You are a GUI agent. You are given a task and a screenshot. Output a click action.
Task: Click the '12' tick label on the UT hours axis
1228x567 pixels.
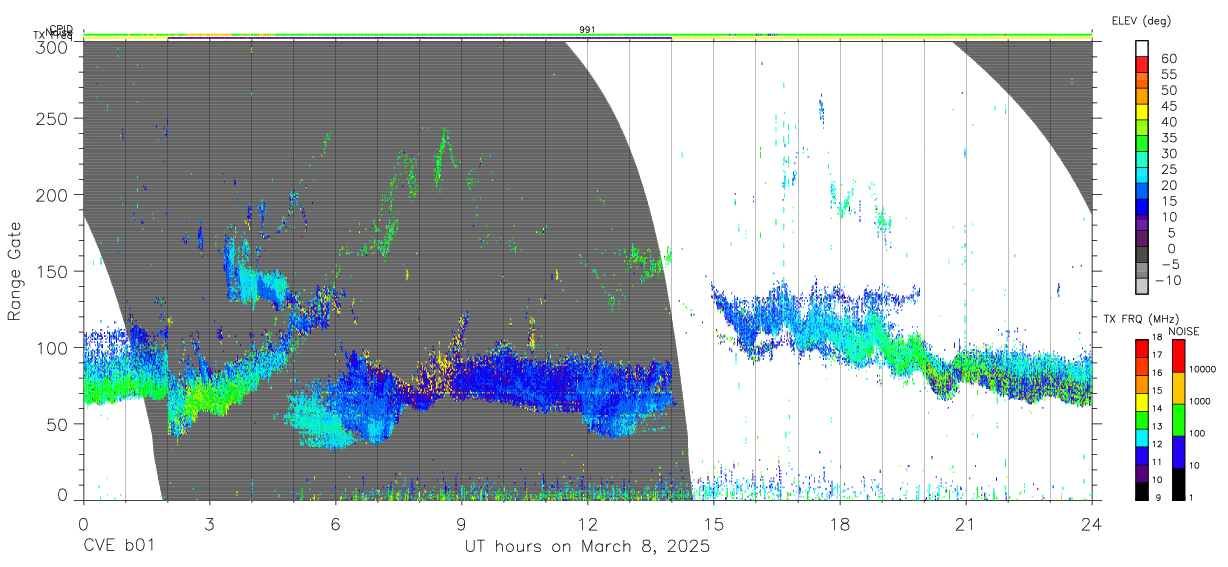tap(588, 523)
